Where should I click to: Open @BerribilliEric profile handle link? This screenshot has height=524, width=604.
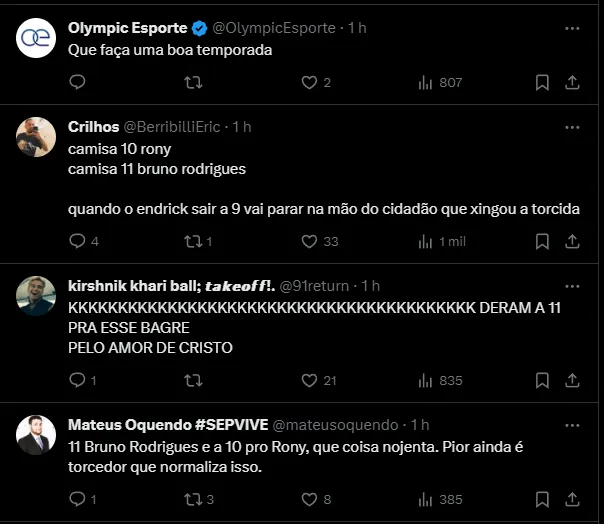(x=174, y=127)
